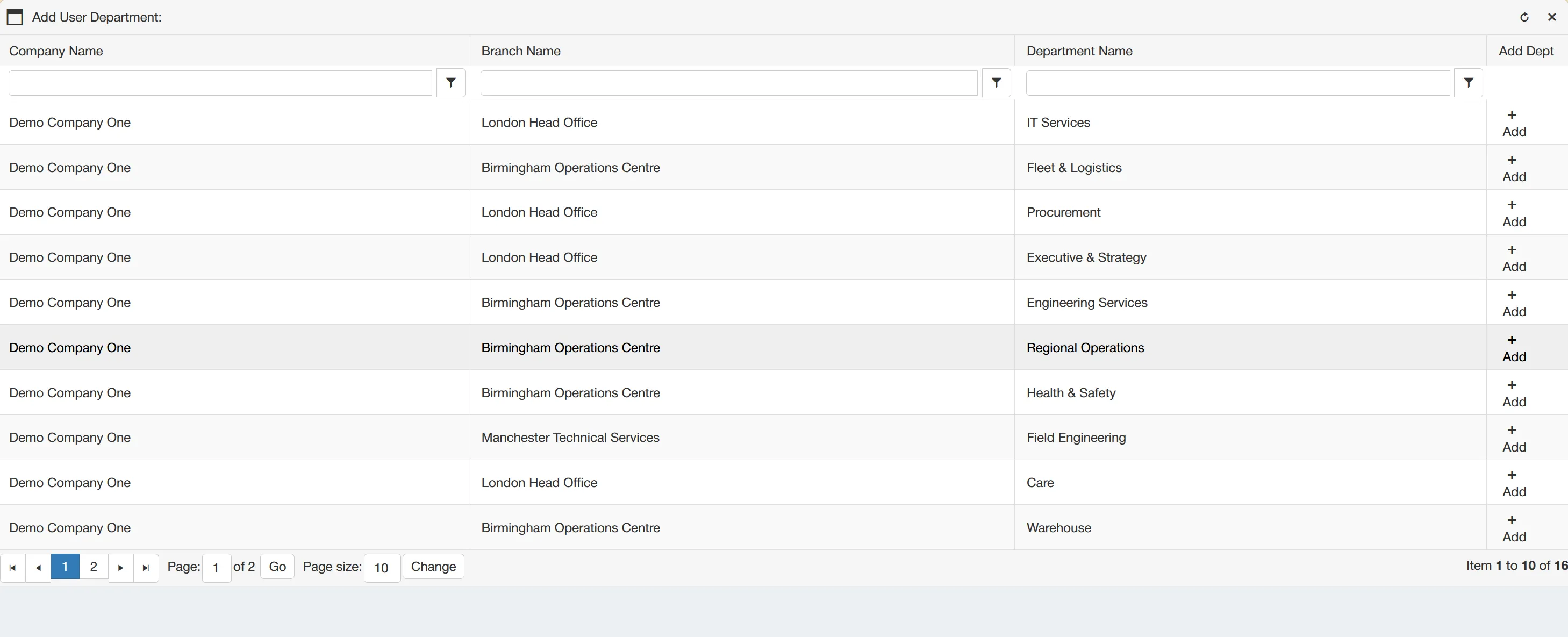Jump to last page of results
This screenshot has height=637, width=1568.
click(146, 568)
